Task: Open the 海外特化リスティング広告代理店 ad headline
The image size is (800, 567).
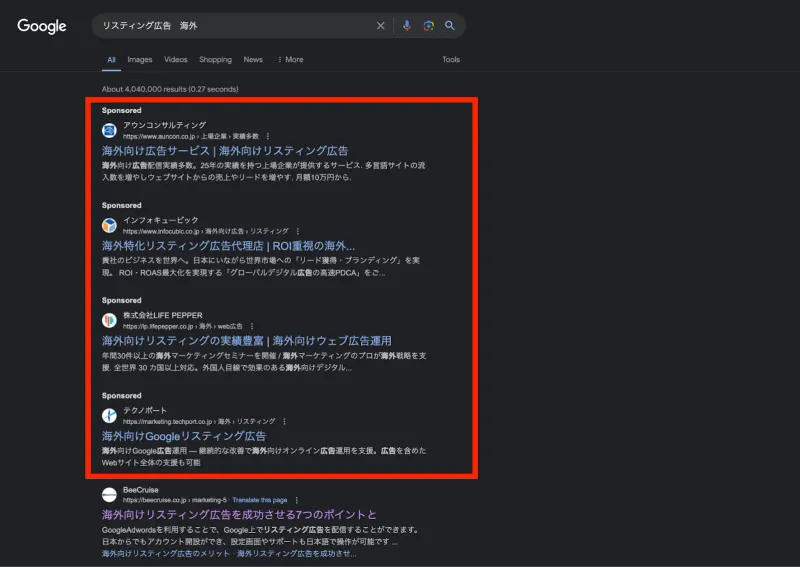Action: coord(228,246)
